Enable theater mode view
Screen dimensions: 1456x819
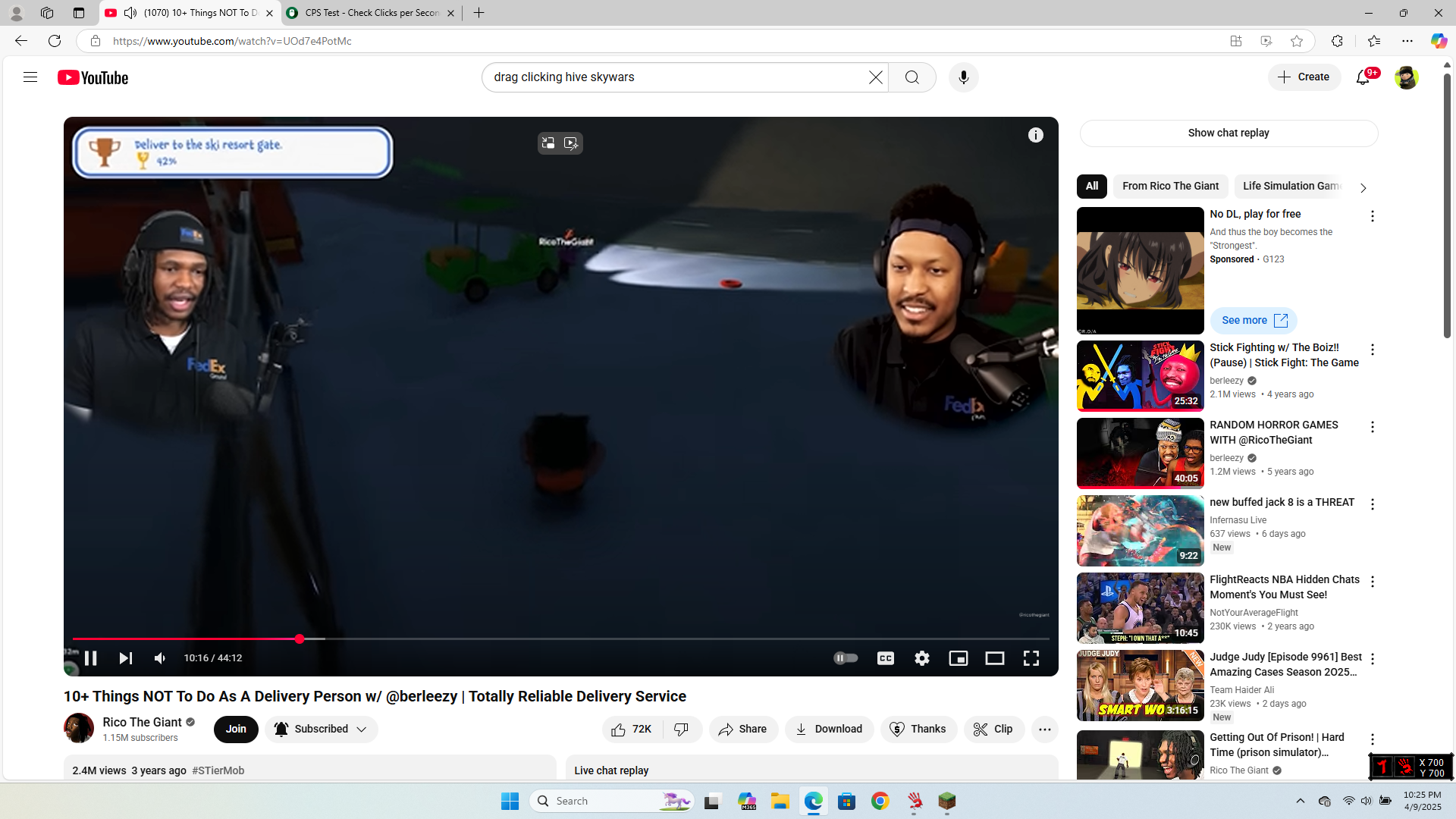994,658
